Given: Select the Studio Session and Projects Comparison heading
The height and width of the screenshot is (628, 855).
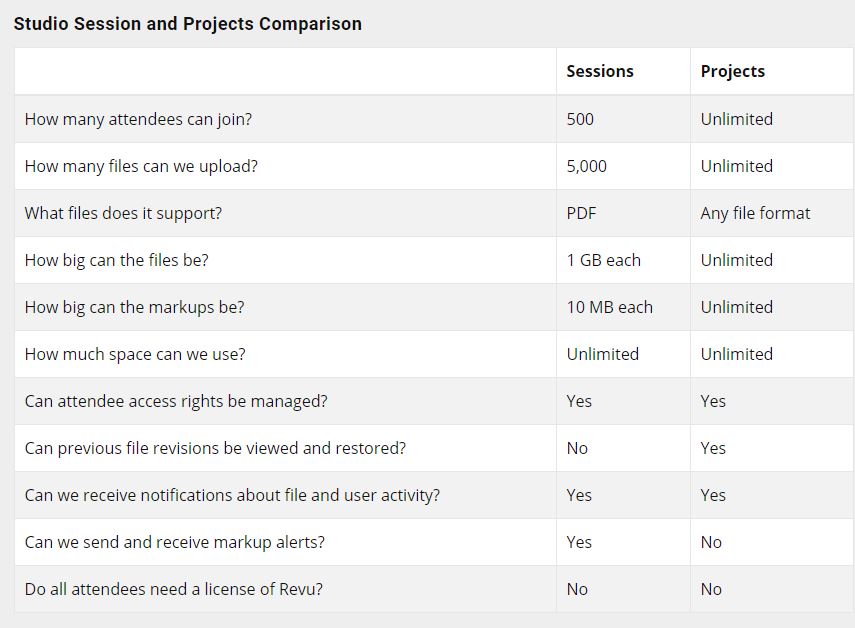Looking at the screenshot, I should coord(188,24).
